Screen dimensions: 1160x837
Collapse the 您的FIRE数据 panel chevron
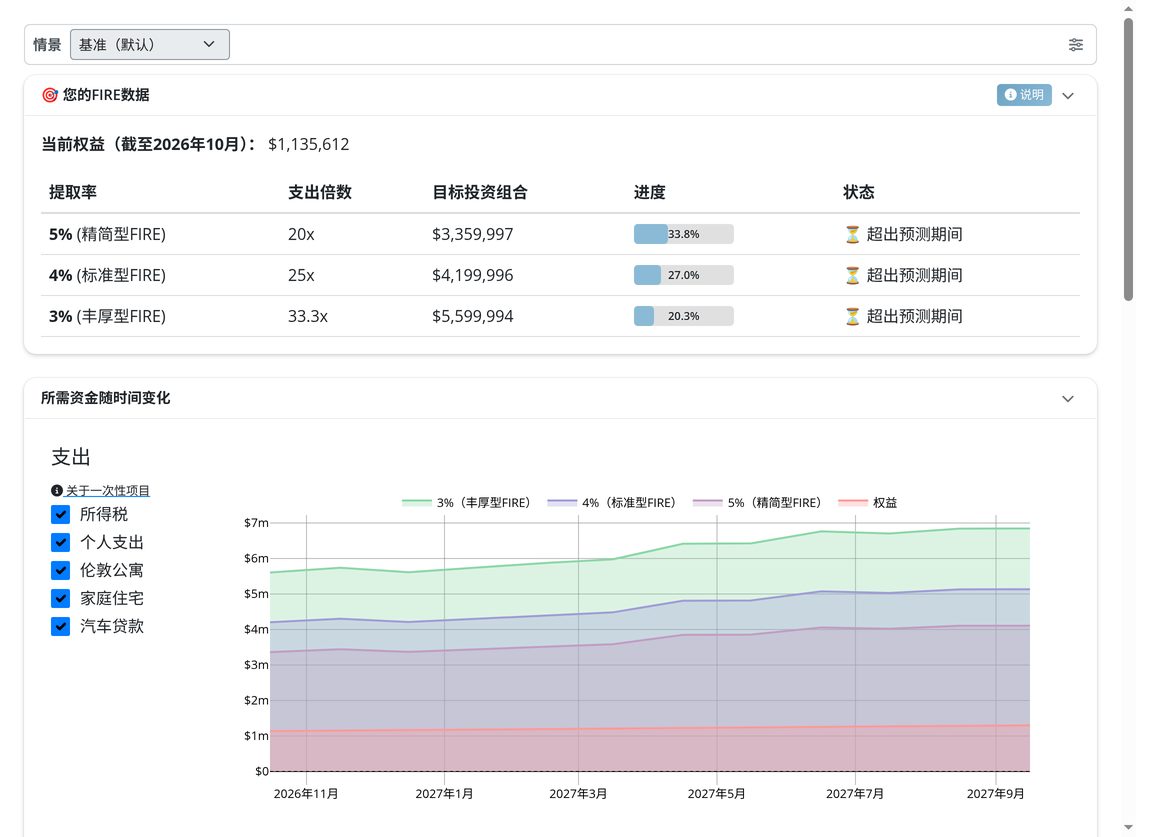pyautogui.click(x=1068, y=95)
